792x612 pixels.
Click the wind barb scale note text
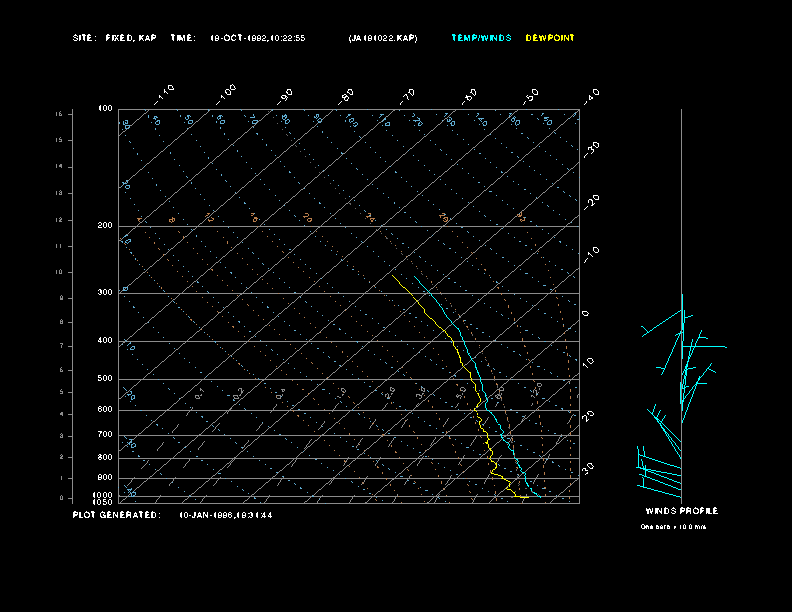click(680, 526)
